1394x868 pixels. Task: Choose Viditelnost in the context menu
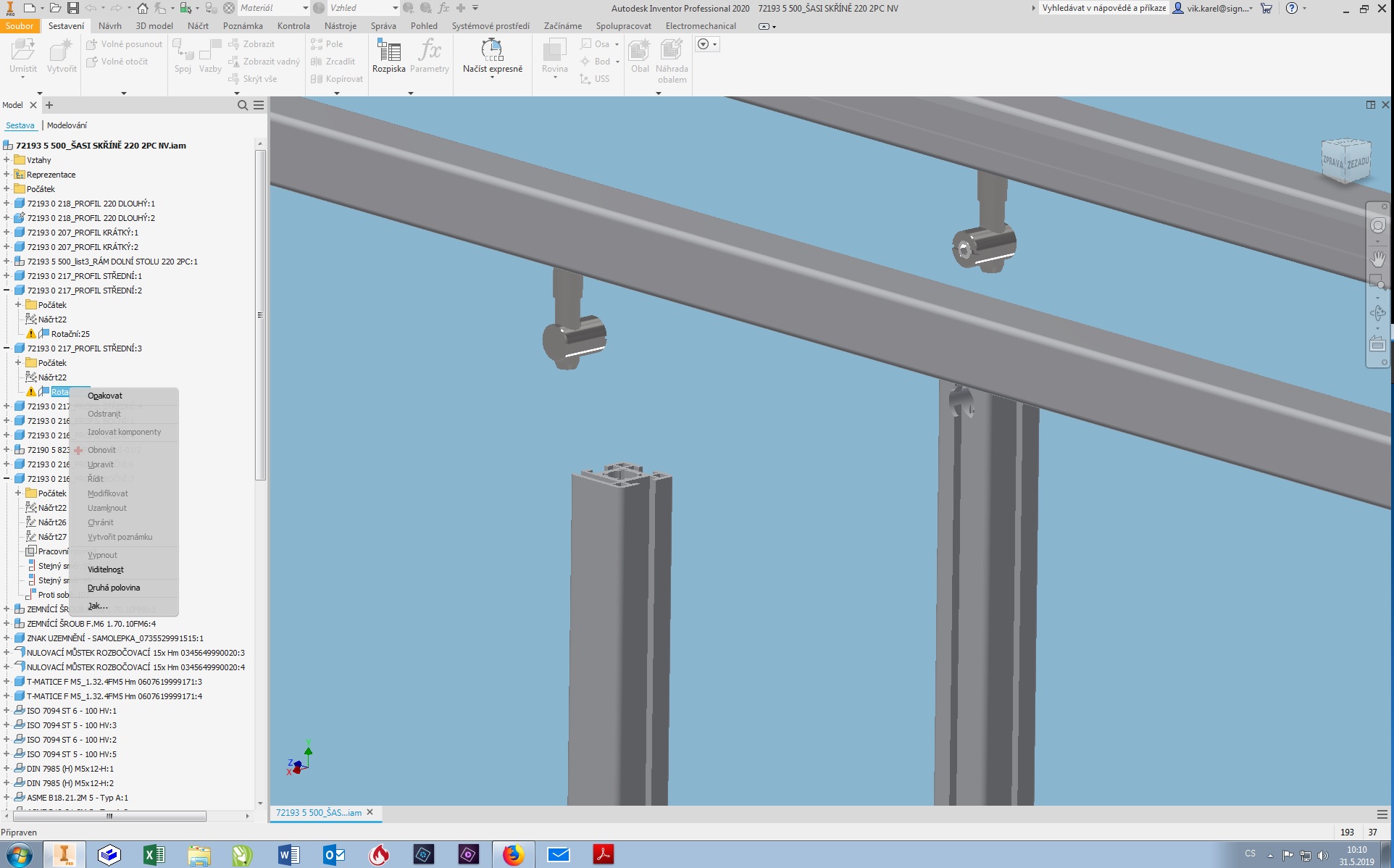click(106, 569)
